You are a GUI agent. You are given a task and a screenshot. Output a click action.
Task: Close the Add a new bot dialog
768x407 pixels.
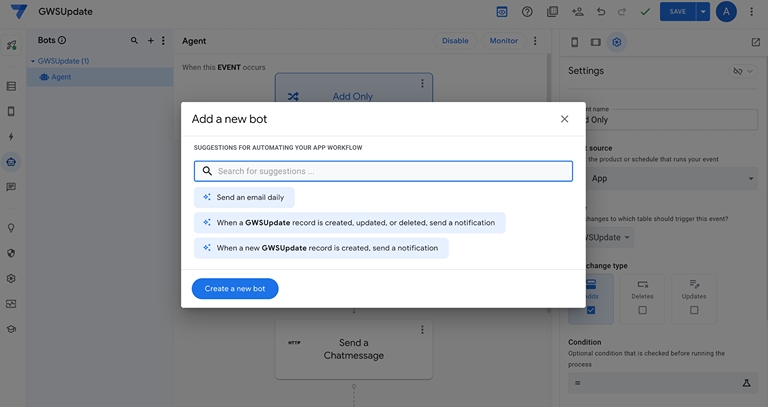564,119
